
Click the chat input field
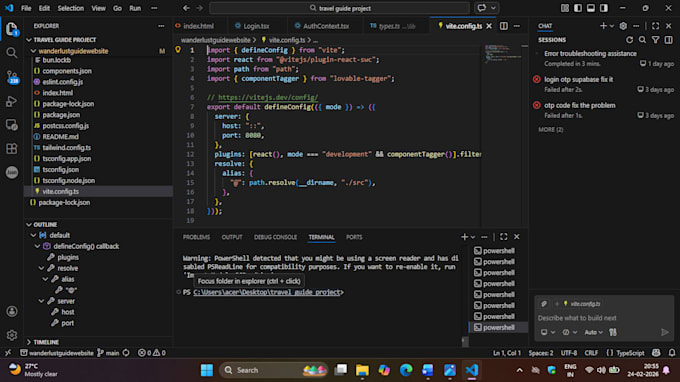click(x=604, y=318)
